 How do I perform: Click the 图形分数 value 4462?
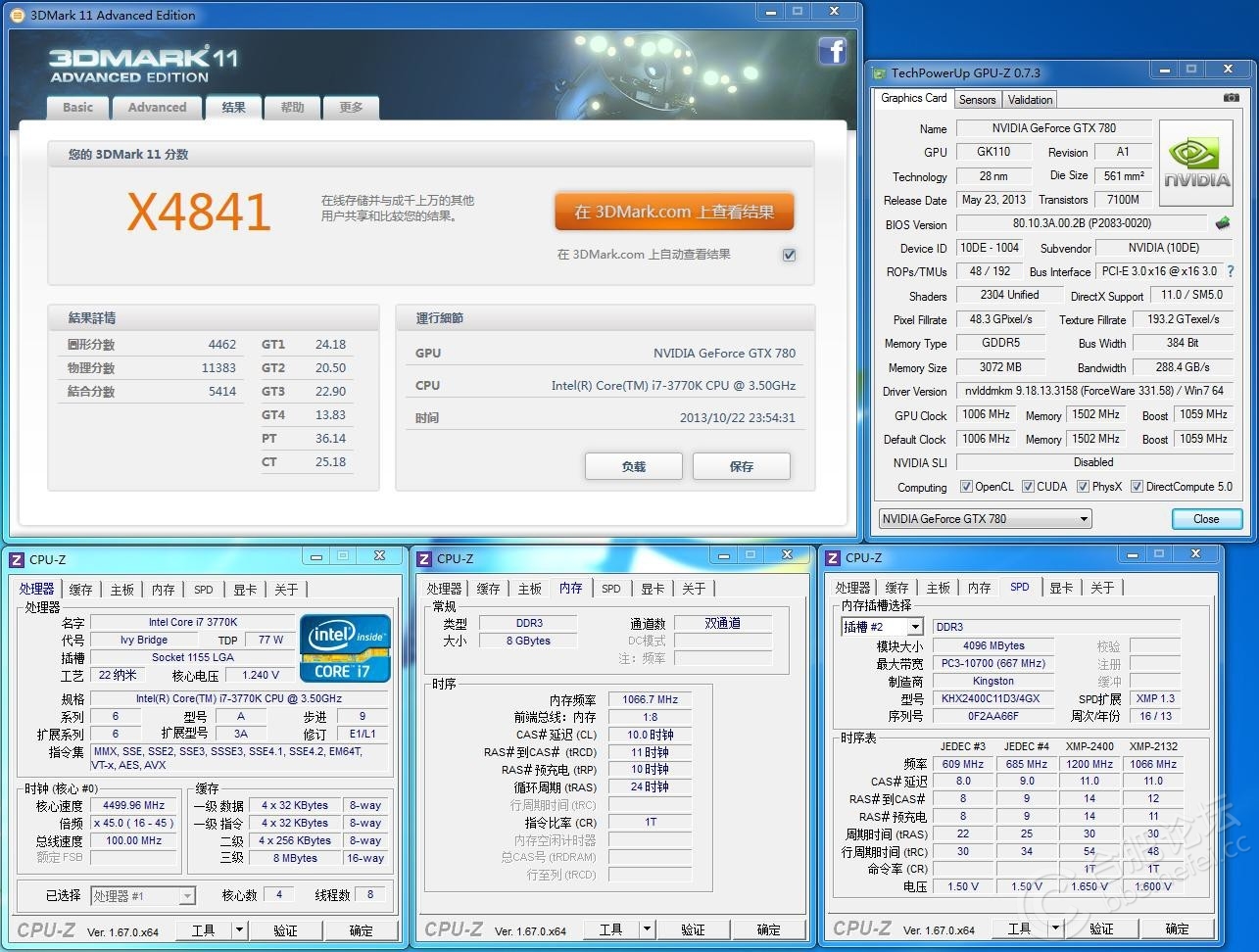(x=222, y=345)
